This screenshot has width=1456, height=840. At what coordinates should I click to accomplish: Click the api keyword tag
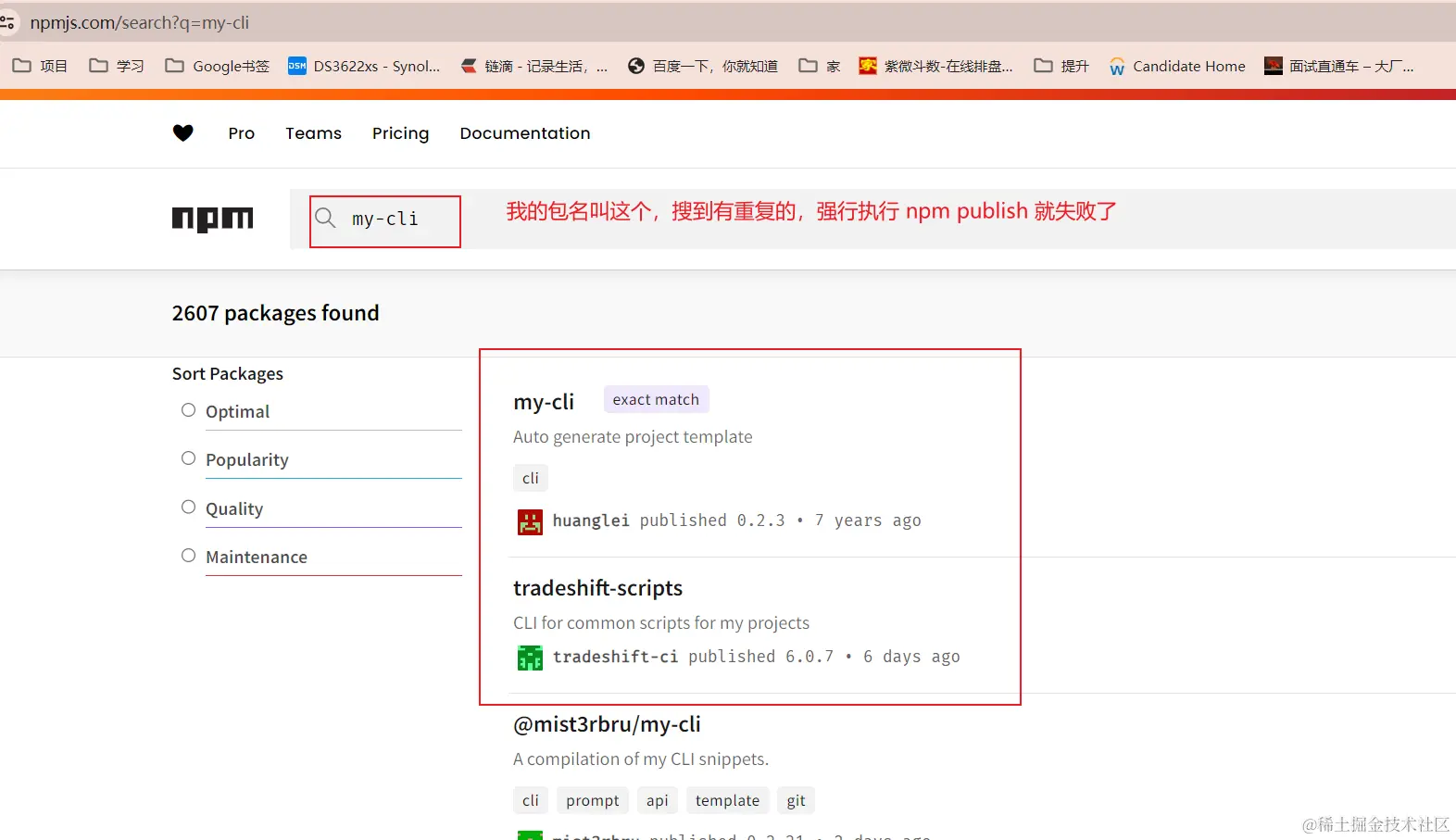[658, 800]
